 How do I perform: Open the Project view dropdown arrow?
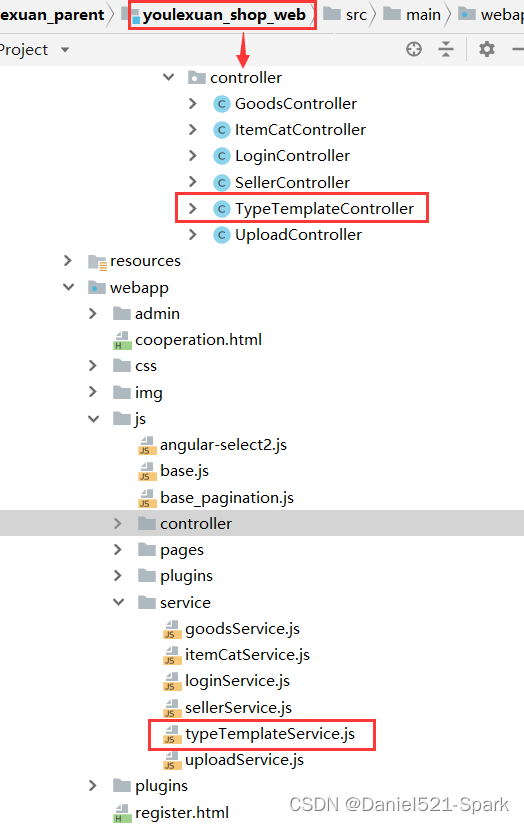(x=65, y=50)
